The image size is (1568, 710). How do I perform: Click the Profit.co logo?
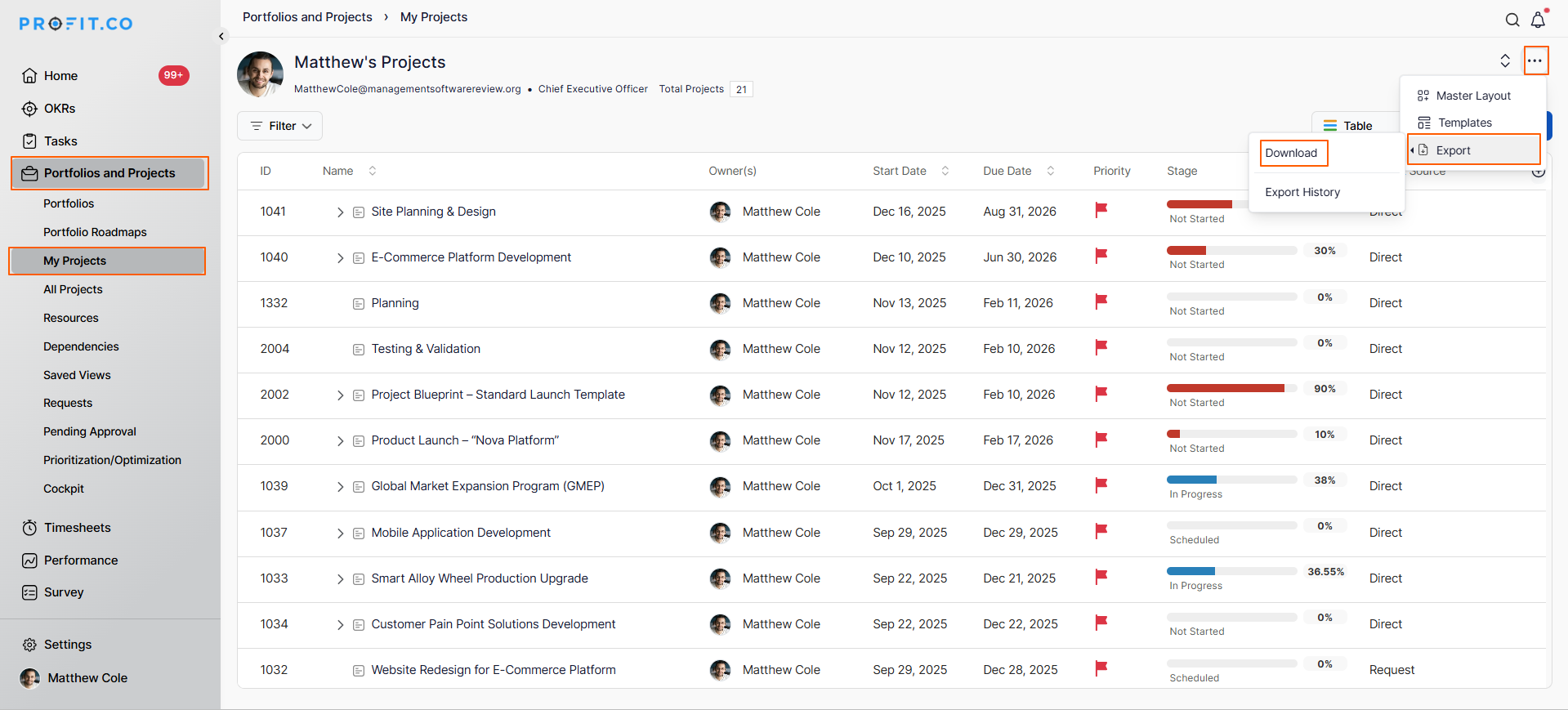76,24
